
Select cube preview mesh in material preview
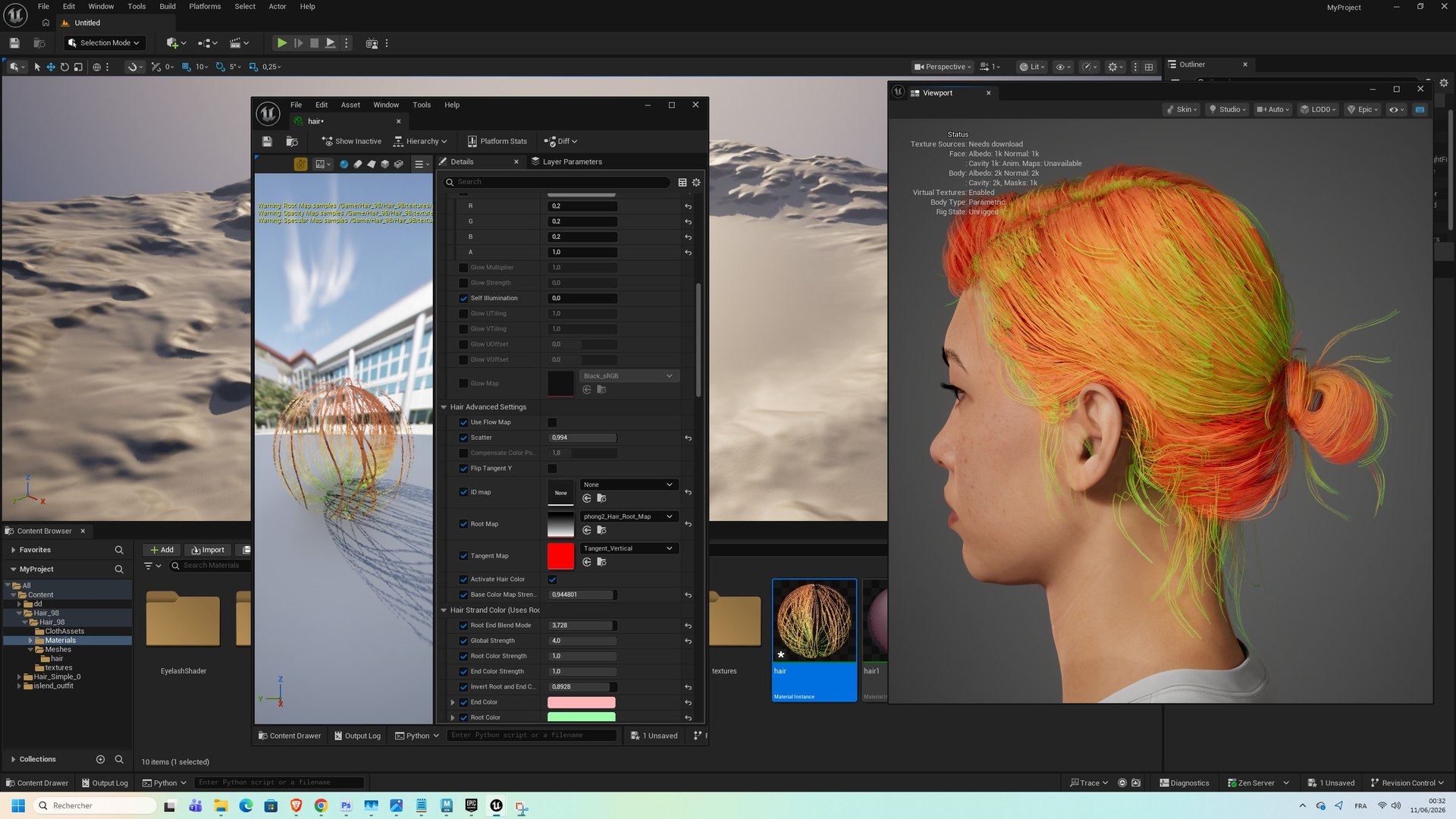384,164
